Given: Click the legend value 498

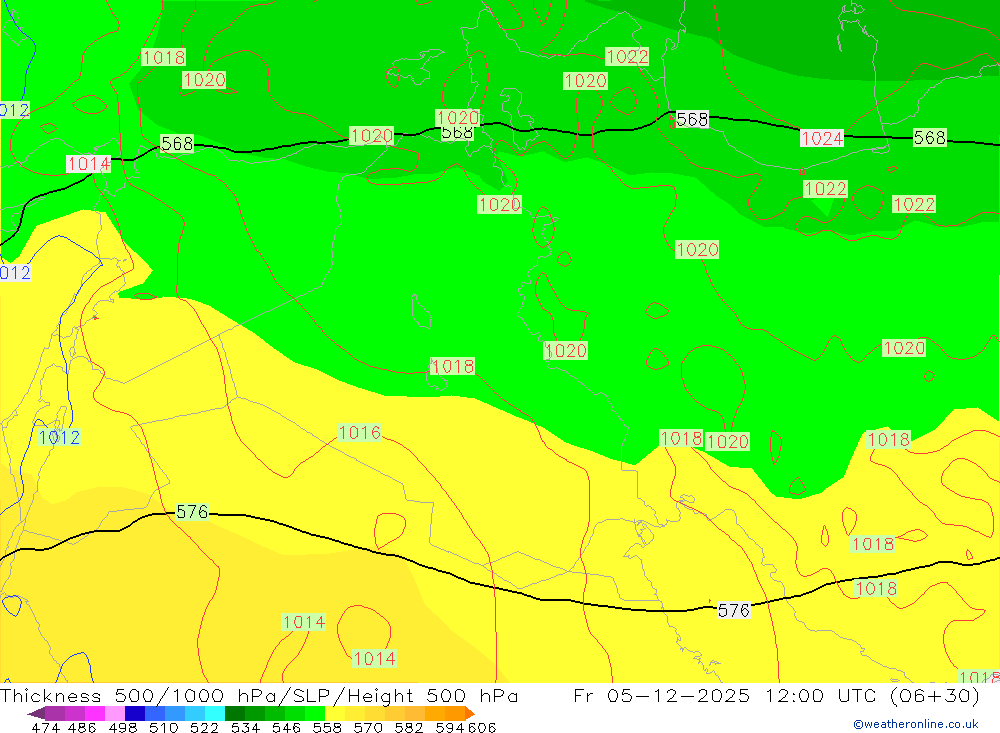Looking at the screenshot, I should 123,727.
